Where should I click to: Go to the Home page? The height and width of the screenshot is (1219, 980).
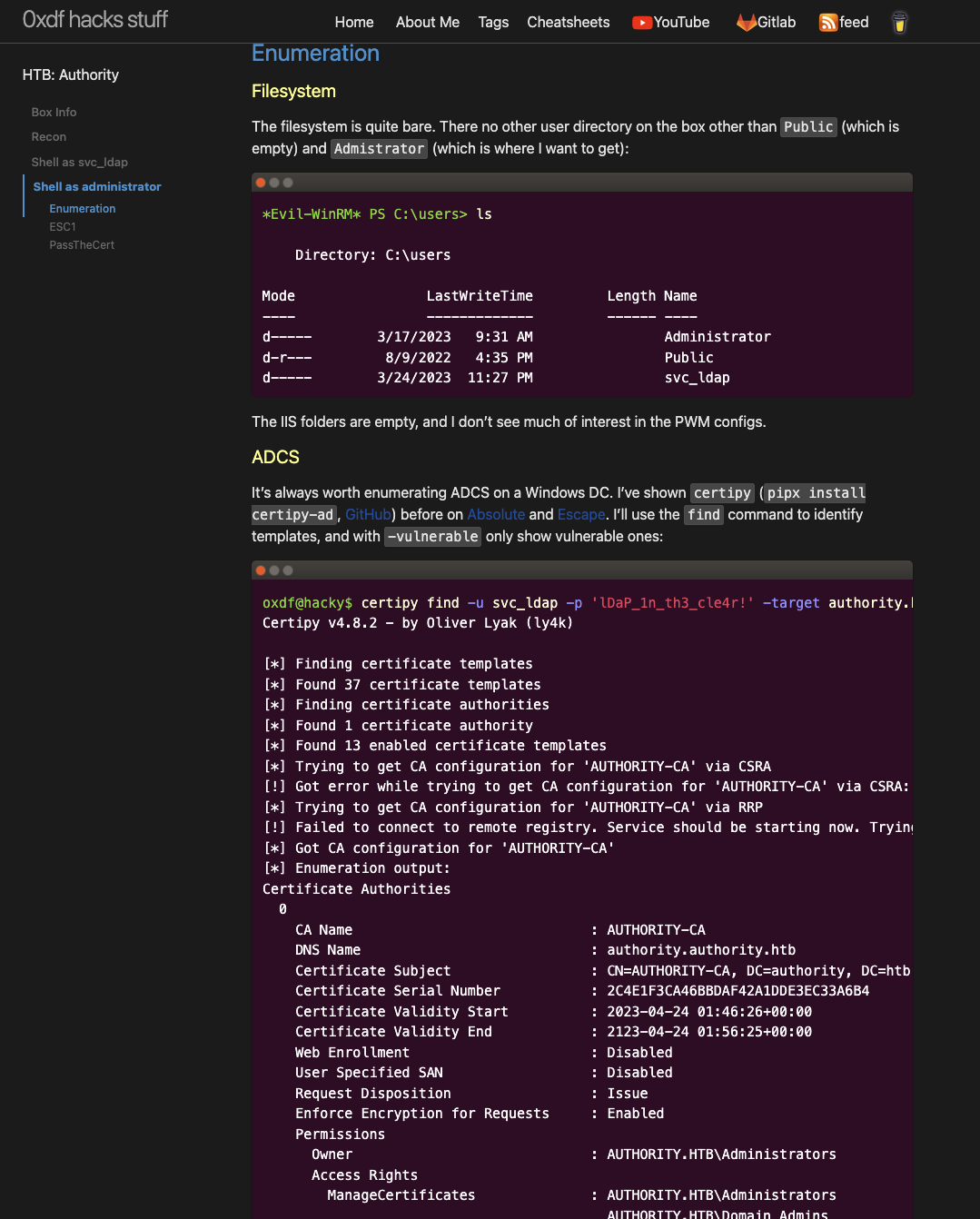coord(354,22)
